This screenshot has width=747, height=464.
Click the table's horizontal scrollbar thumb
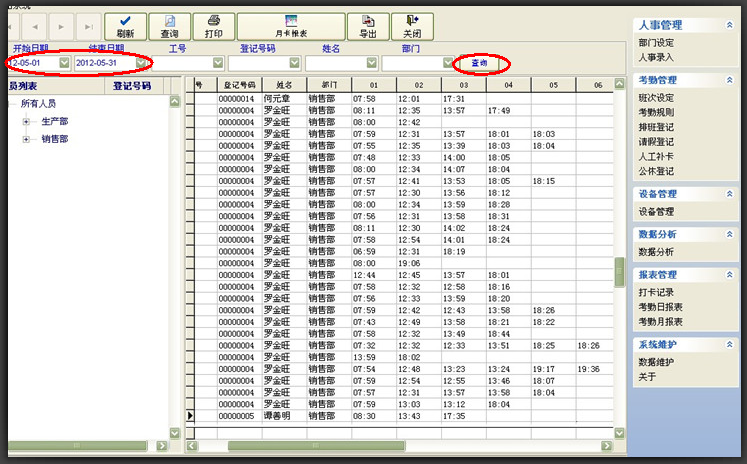click(x=316, y=446)
